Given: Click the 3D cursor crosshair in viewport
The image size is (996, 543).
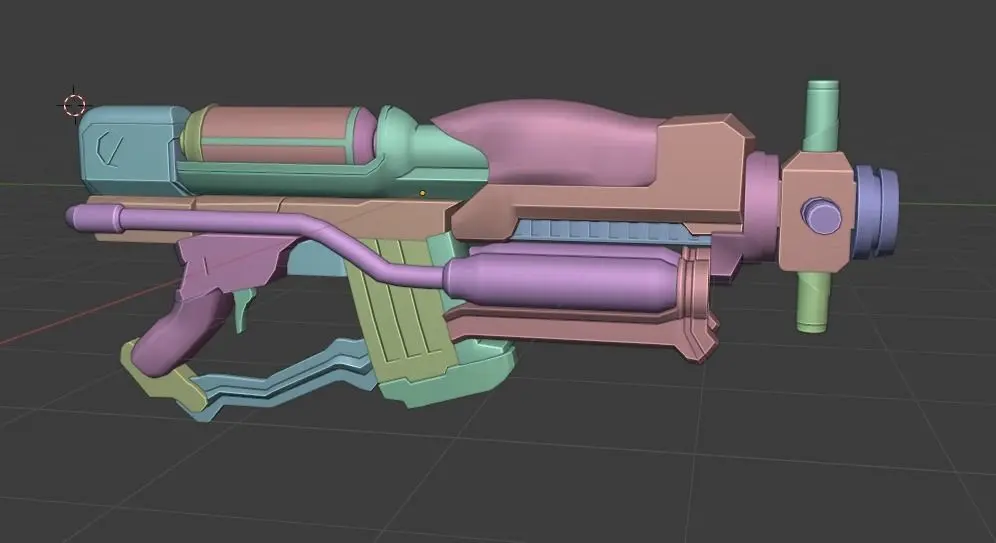Looking at the screenshot, I should [74, 105].
